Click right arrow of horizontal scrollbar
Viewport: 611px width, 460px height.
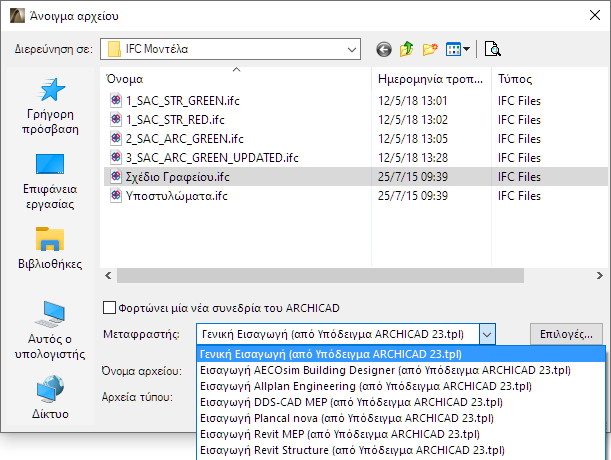600,276
